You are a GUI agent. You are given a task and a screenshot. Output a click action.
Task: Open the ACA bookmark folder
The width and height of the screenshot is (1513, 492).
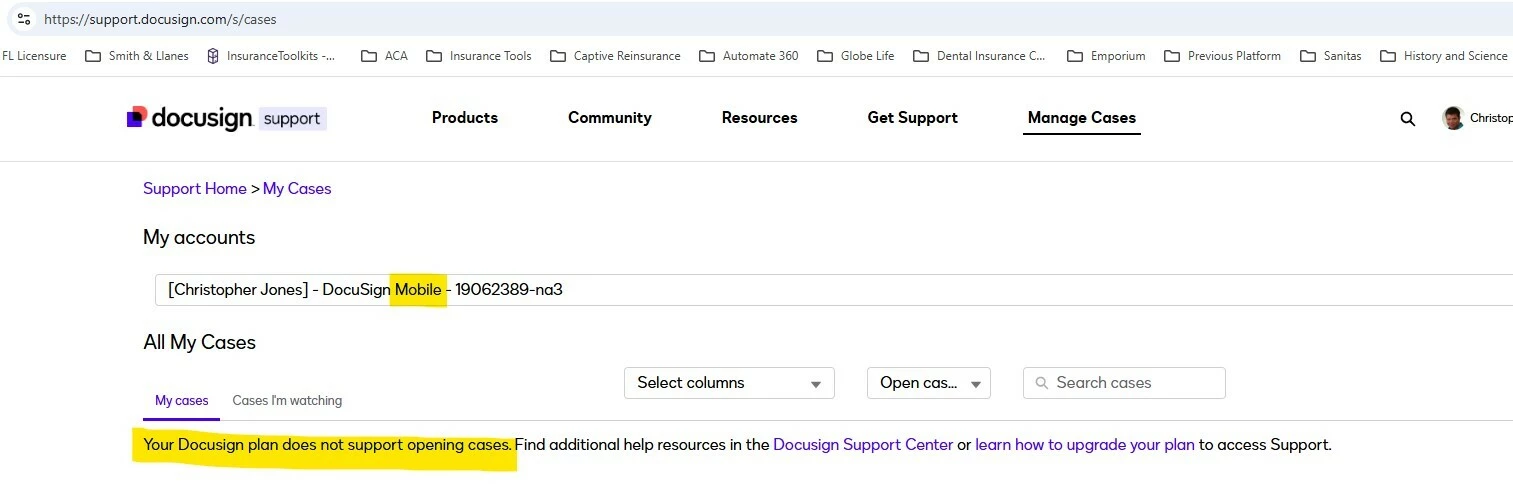385,56
